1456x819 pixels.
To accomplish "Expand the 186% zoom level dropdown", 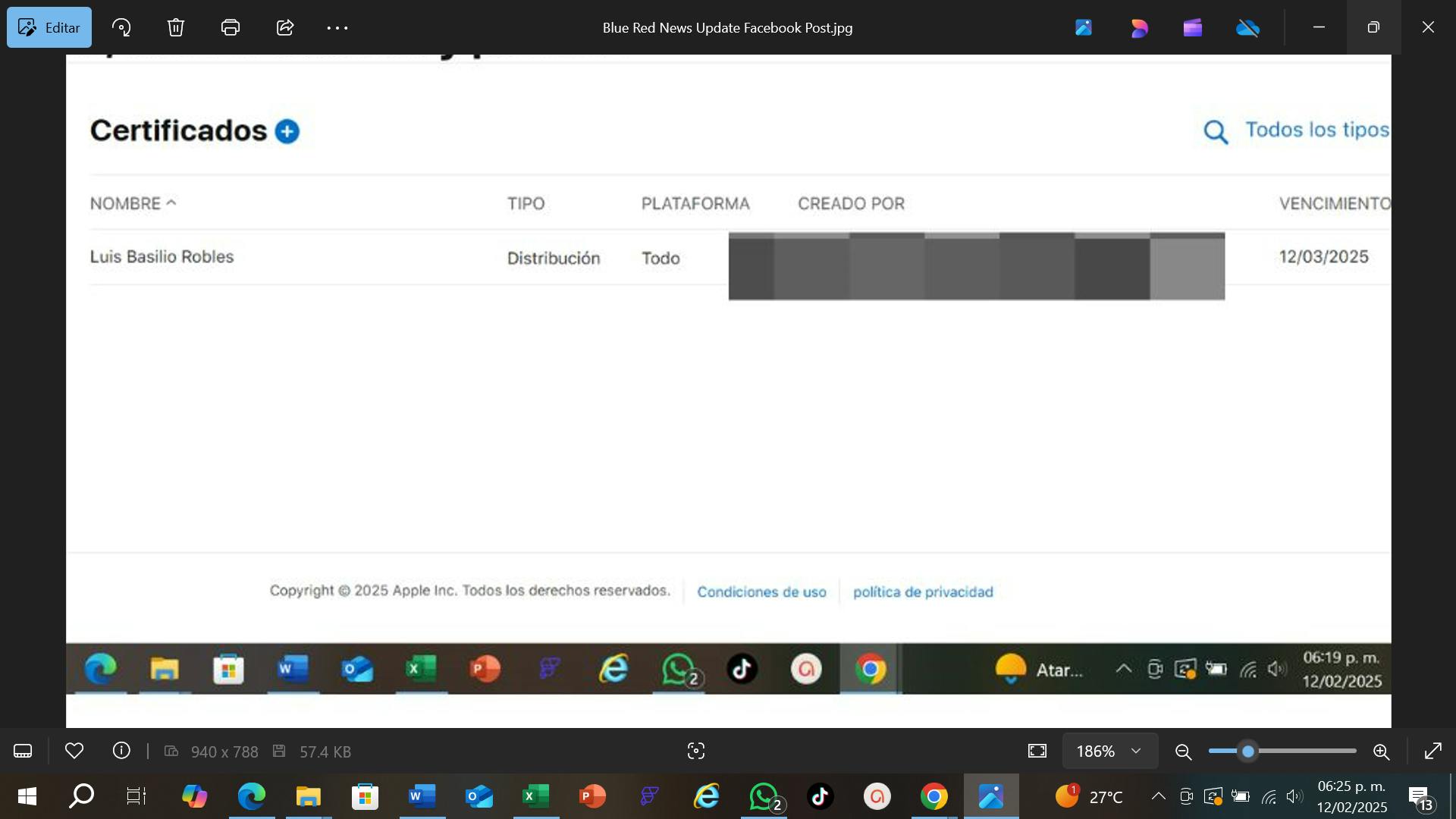I will pos(1109,751).
